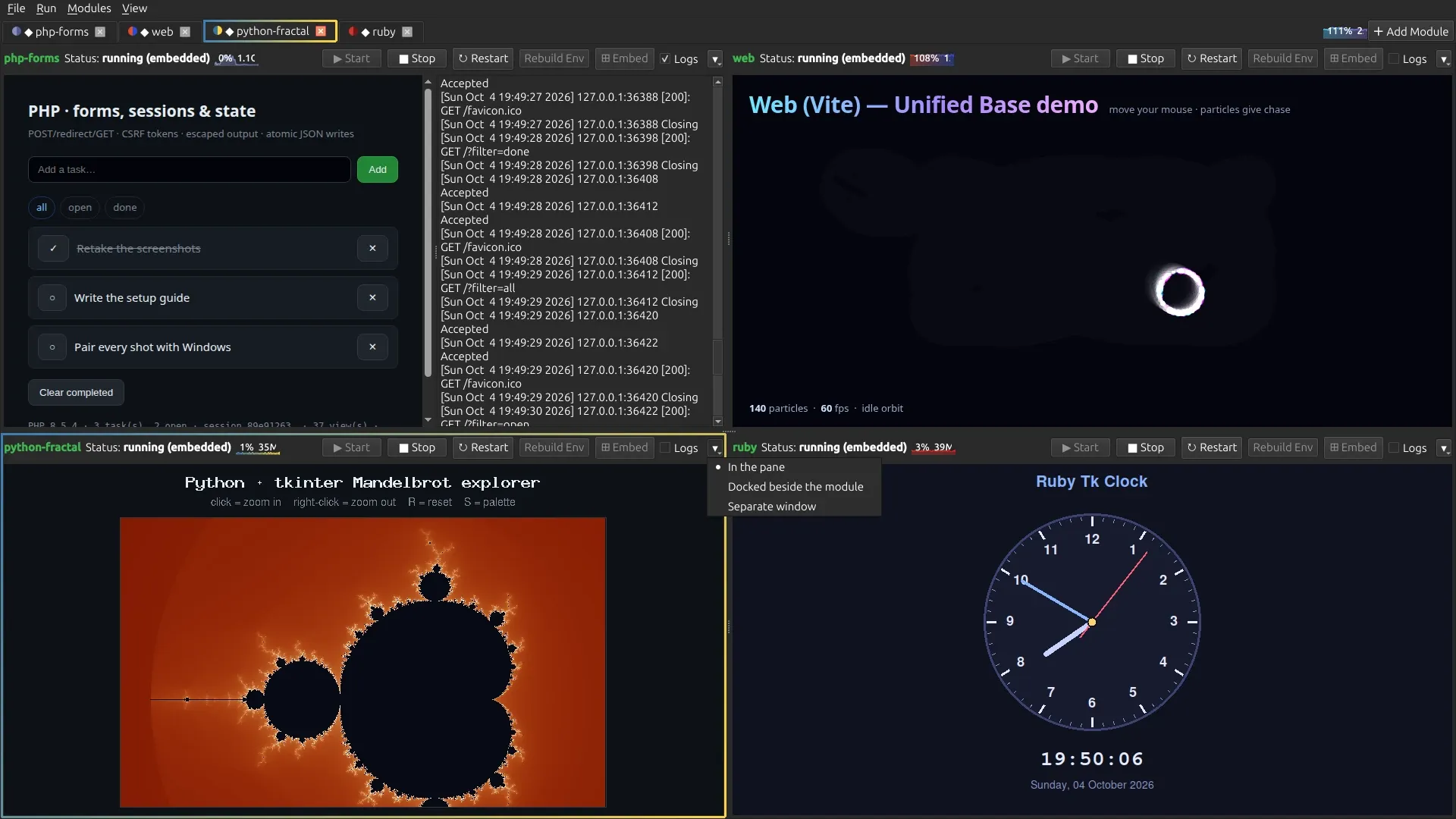This screenshot has height=819, width=1456.
Task: Choose 'Separate window' log placement
Action: 794,507
